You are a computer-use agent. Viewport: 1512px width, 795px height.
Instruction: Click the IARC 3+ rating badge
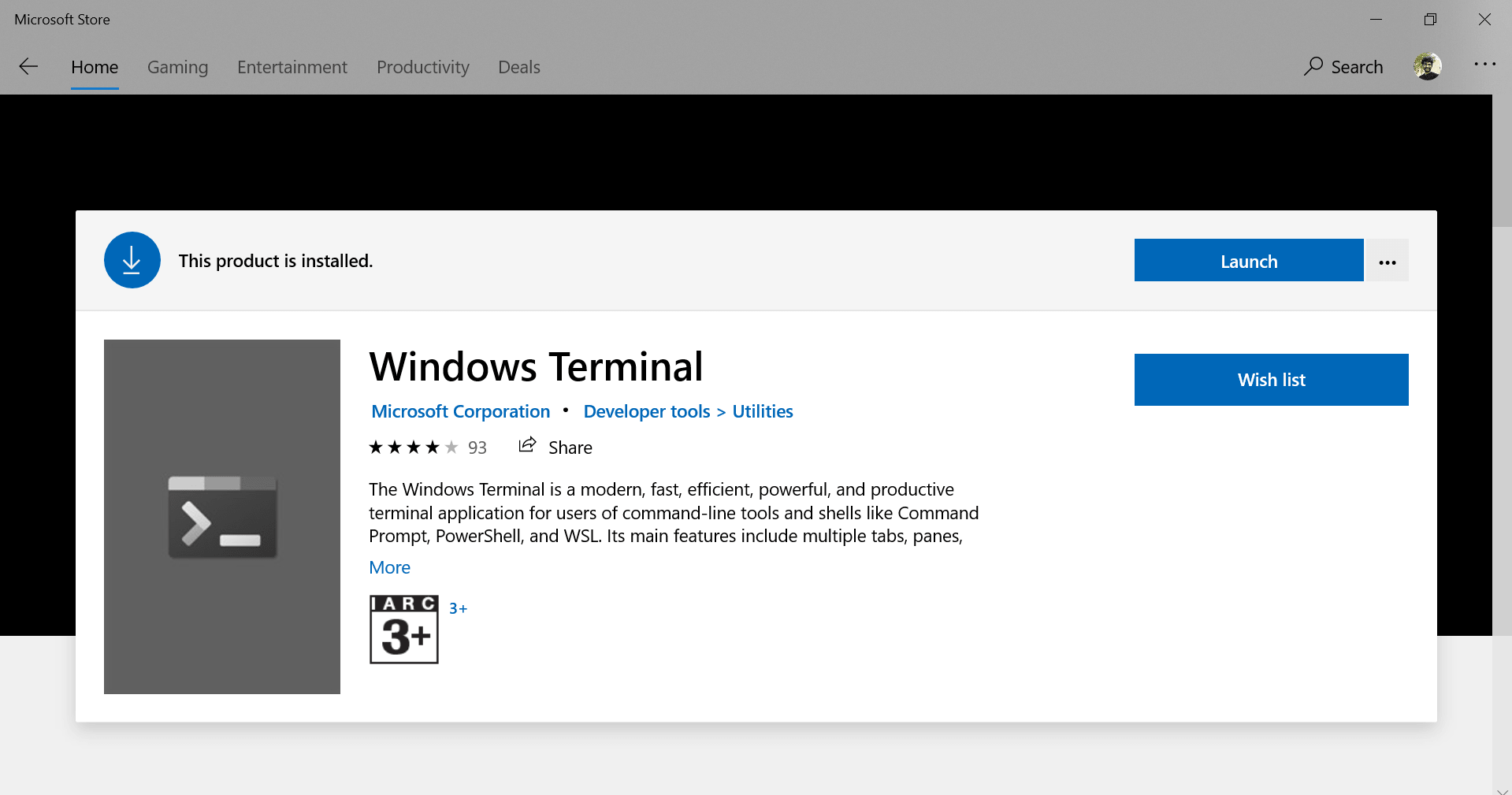click(x=404, y=630)
